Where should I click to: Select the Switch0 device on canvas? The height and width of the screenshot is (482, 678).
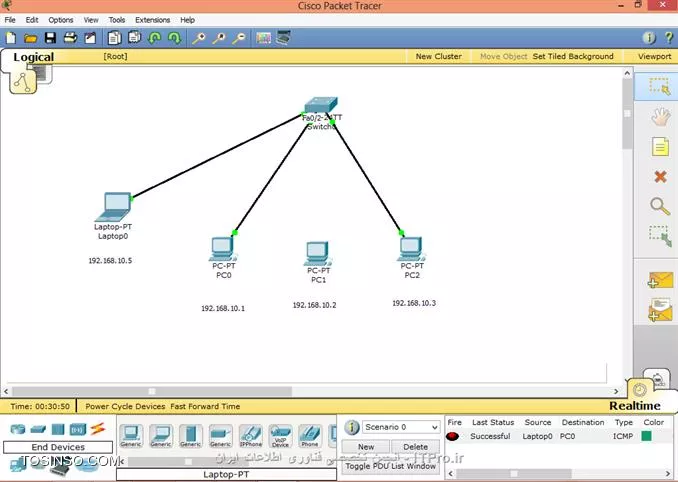[x=321, y=105]
